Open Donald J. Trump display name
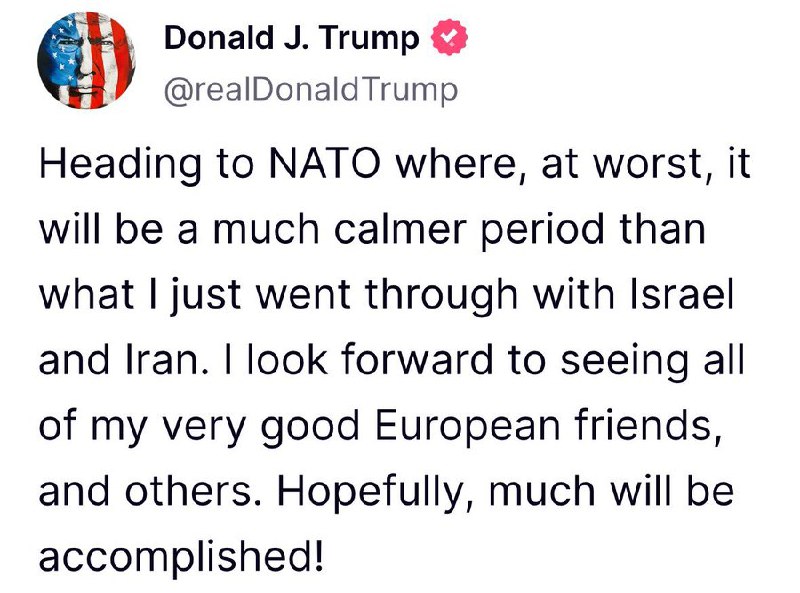The image size is (800, 593). click(x=291, y=38)
